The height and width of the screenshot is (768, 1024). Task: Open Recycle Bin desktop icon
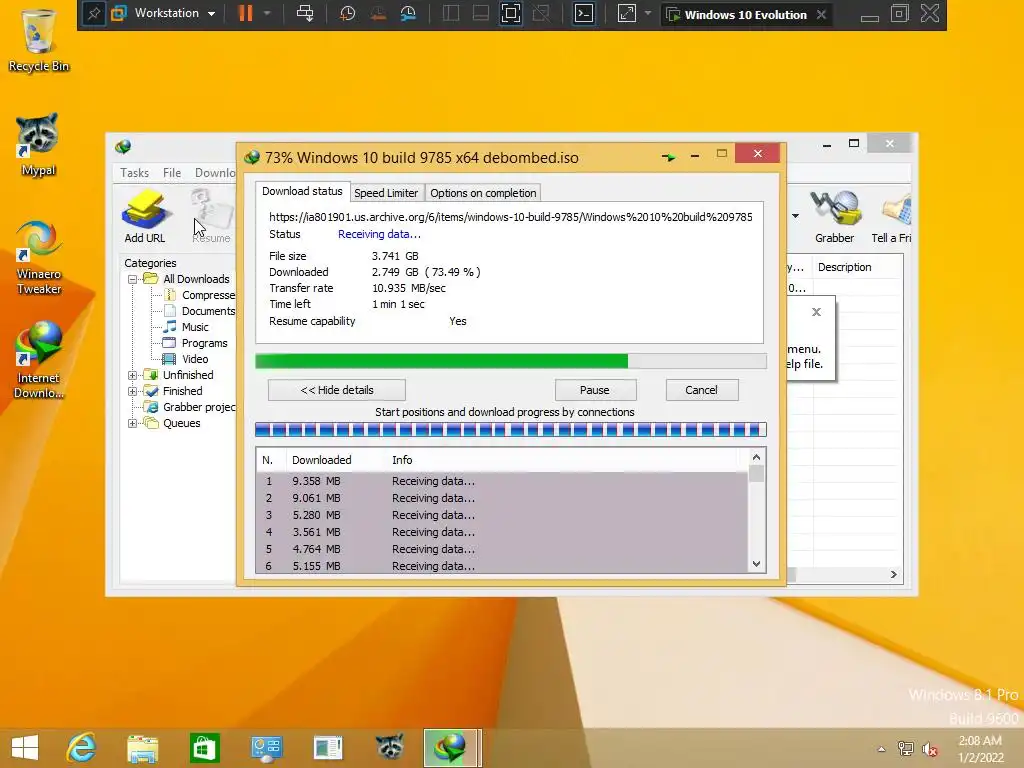click(39, 40)
